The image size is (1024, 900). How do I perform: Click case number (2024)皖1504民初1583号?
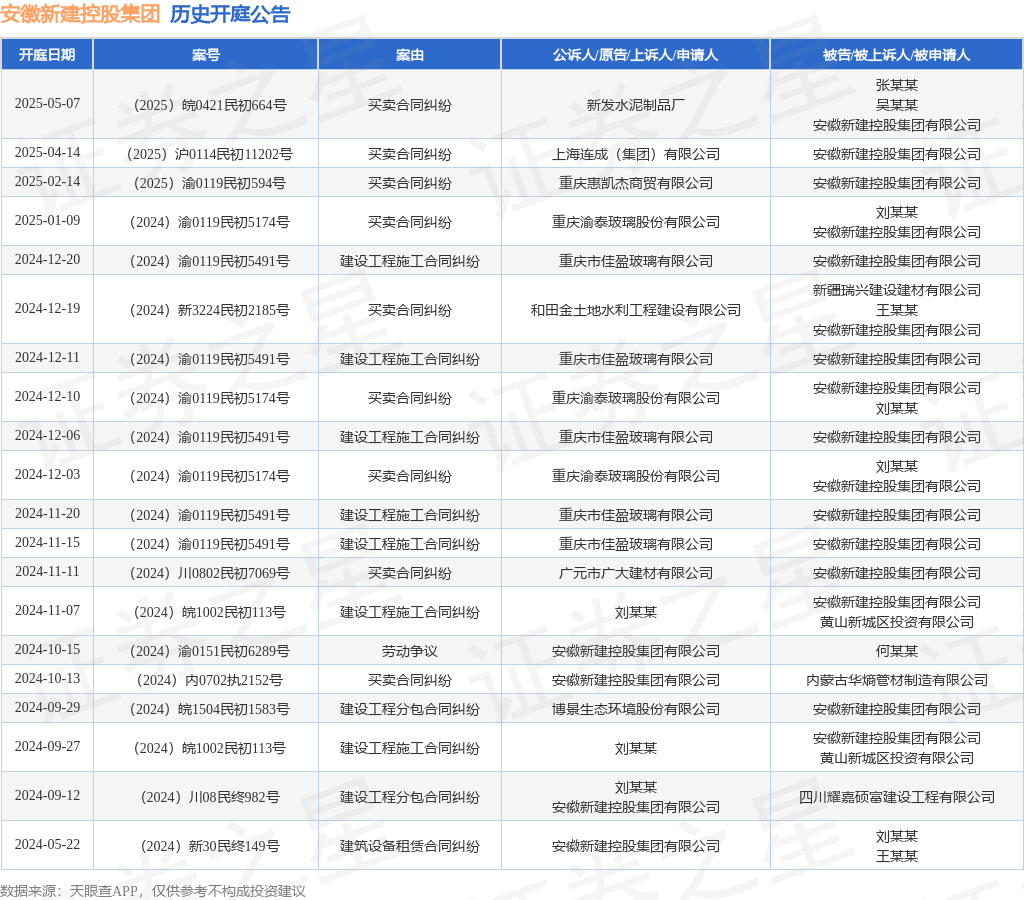pyautogui.click(x=210, y=709)
